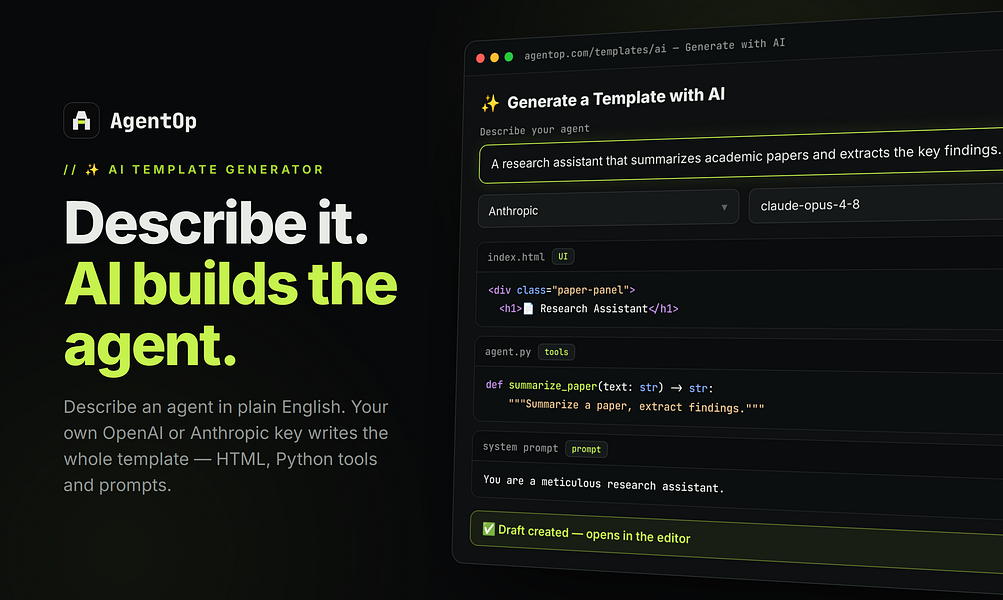
Task: Click the provider dropdown arrow
Action: (x=724, y=207)
